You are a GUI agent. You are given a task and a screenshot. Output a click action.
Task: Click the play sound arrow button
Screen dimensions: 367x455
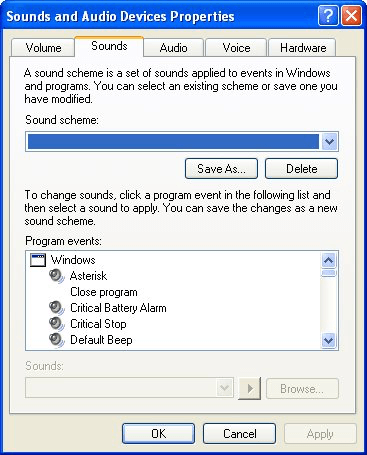[250, 388]
